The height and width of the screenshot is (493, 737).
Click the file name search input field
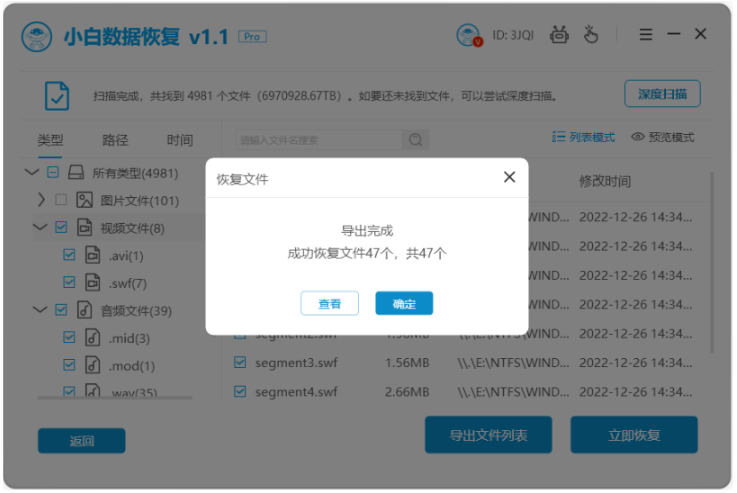click(x=319, y=140)
